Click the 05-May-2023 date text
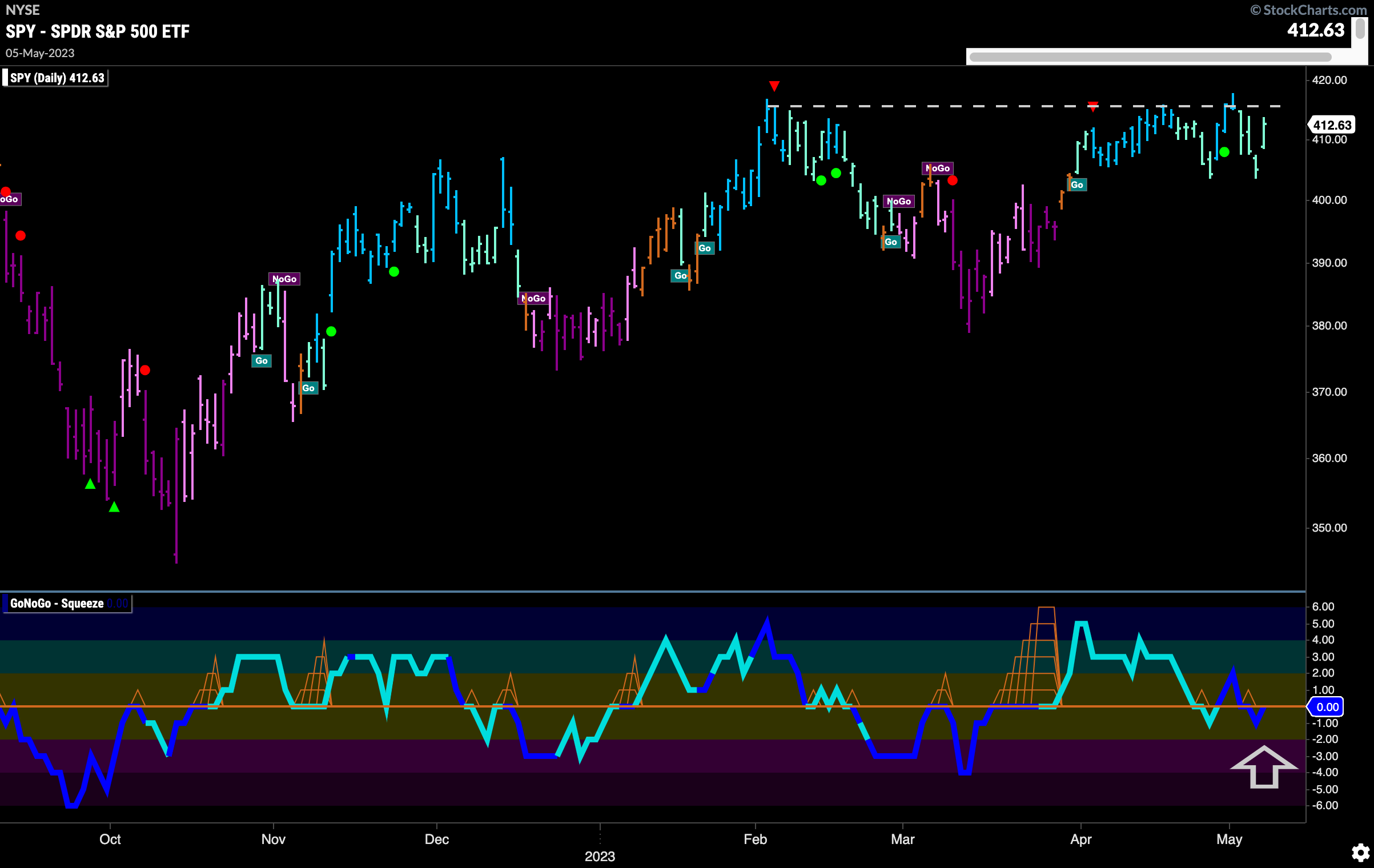The width and height of the screenshot is (1374, 868). pyautogui.click(x=40, y=53)
